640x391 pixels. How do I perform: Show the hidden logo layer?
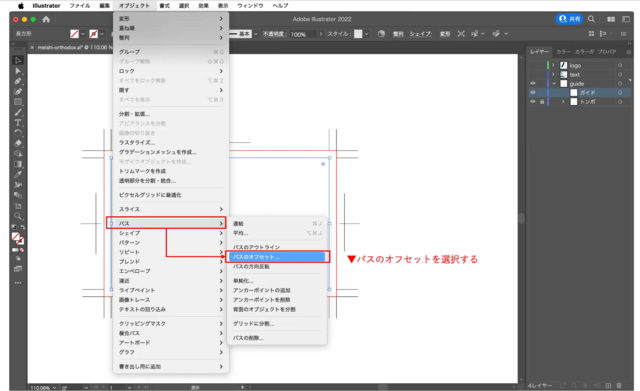pyautogui.click(x=533, y=65)
